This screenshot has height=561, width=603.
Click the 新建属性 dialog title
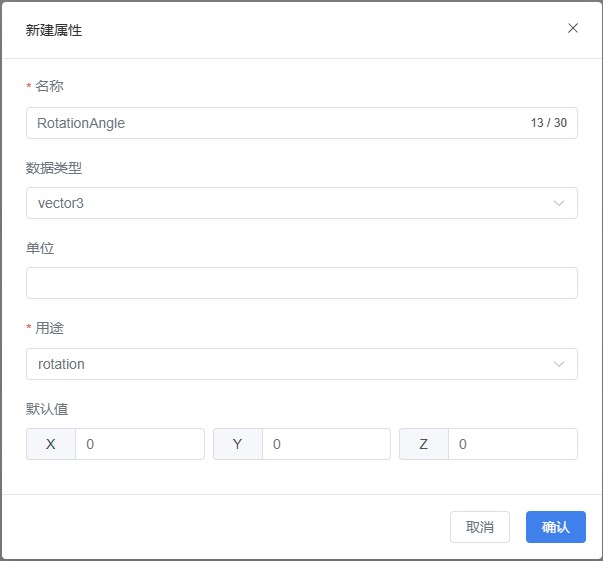click(x=54, y=30)
